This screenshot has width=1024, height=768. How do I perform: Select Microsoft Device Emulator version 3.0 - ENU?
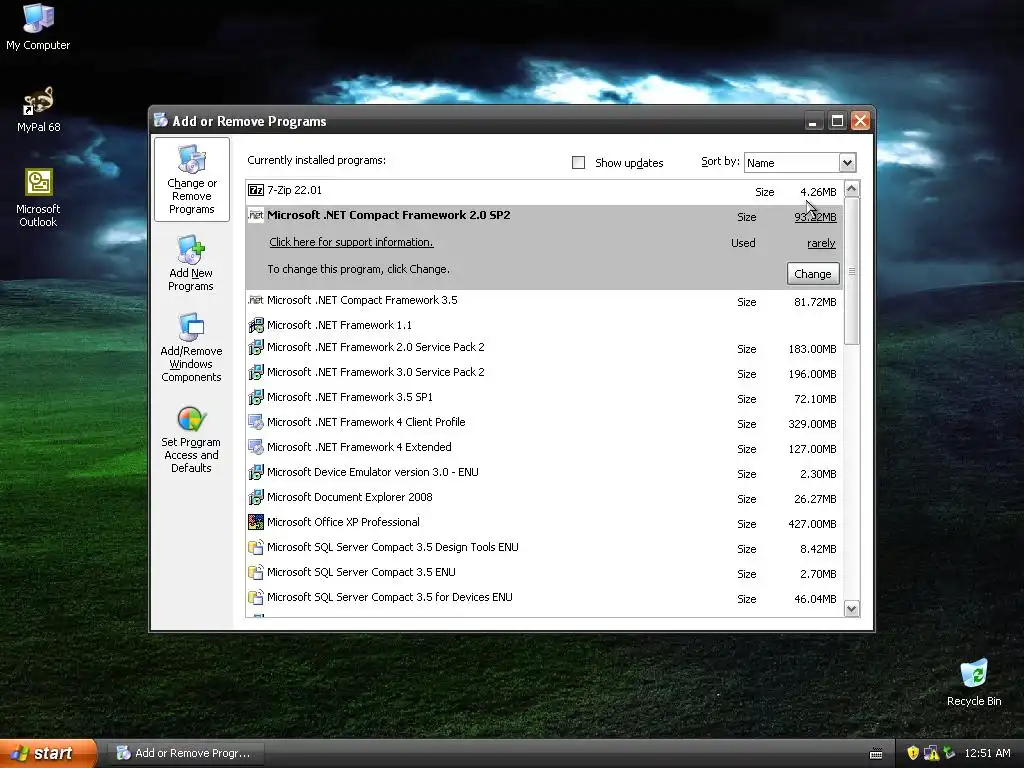point(544,472)
